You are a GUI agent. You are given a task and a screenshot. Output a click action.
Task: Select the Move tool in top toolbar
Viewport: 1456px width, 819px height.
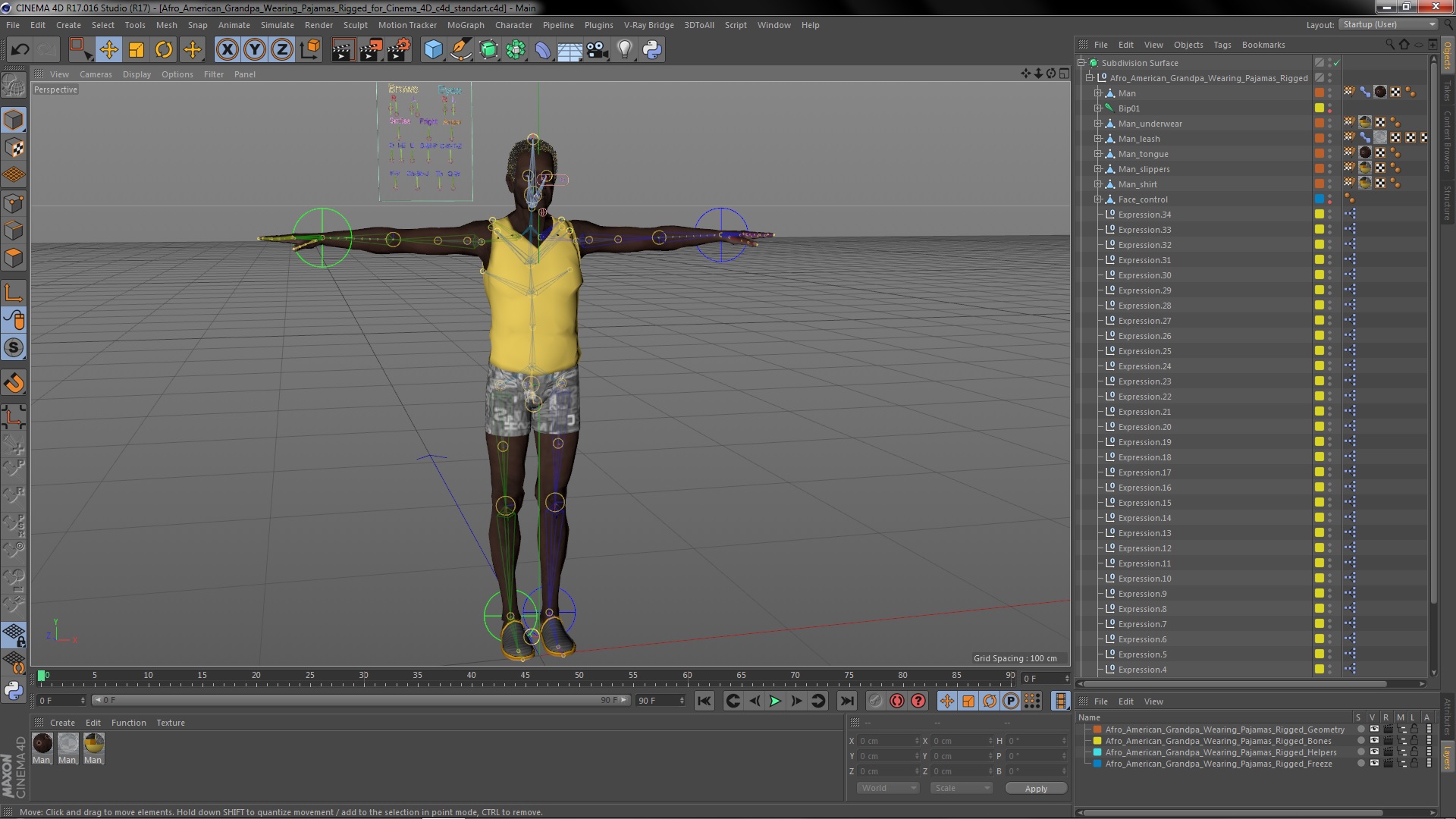coord(108,50)
